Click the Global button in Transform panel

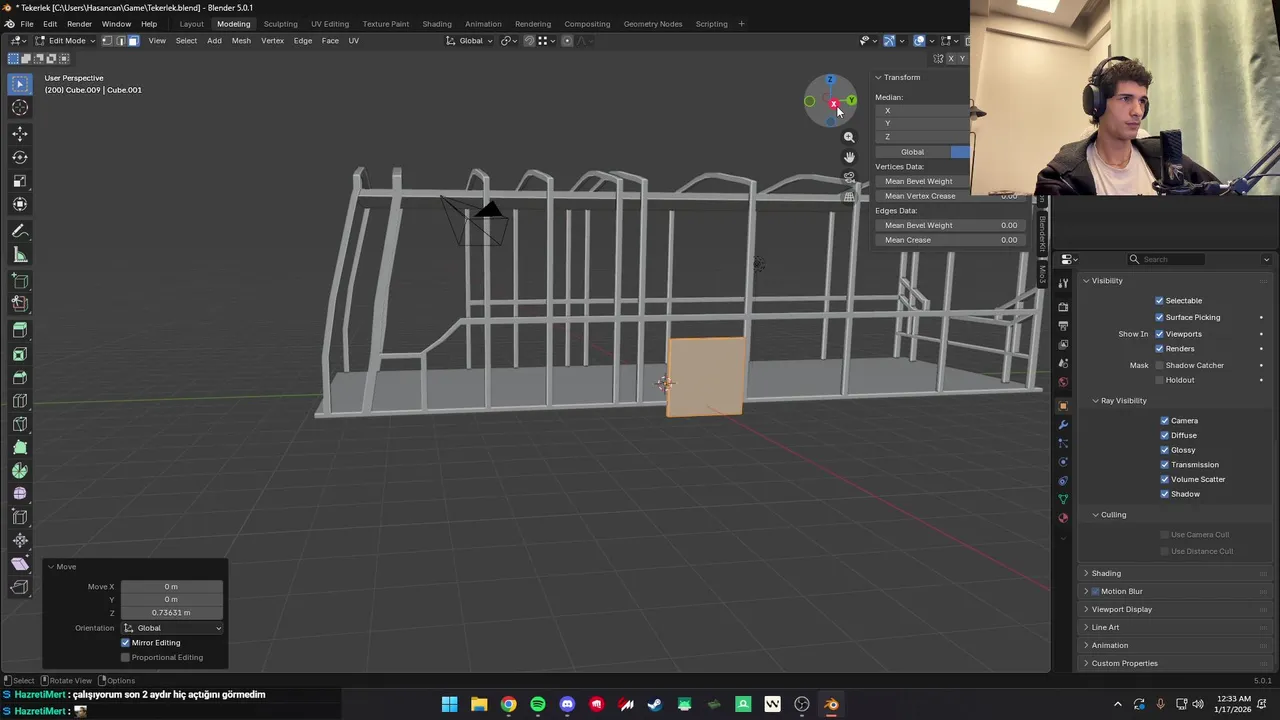[x=912, y=152]
